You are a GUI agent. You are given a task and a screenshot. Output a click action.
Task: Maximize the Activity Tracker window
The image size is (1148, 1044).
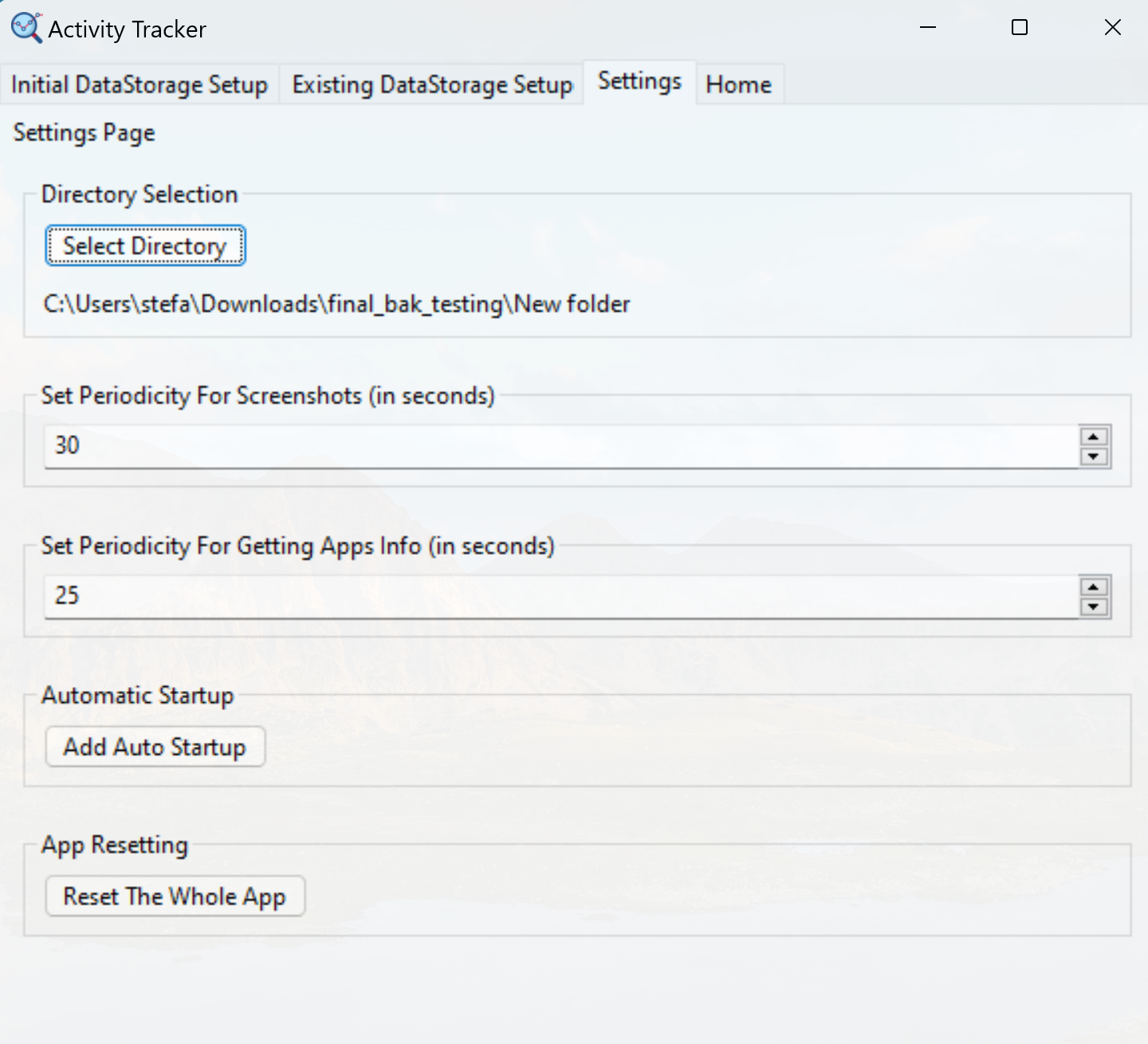(x=1020, y=28)
